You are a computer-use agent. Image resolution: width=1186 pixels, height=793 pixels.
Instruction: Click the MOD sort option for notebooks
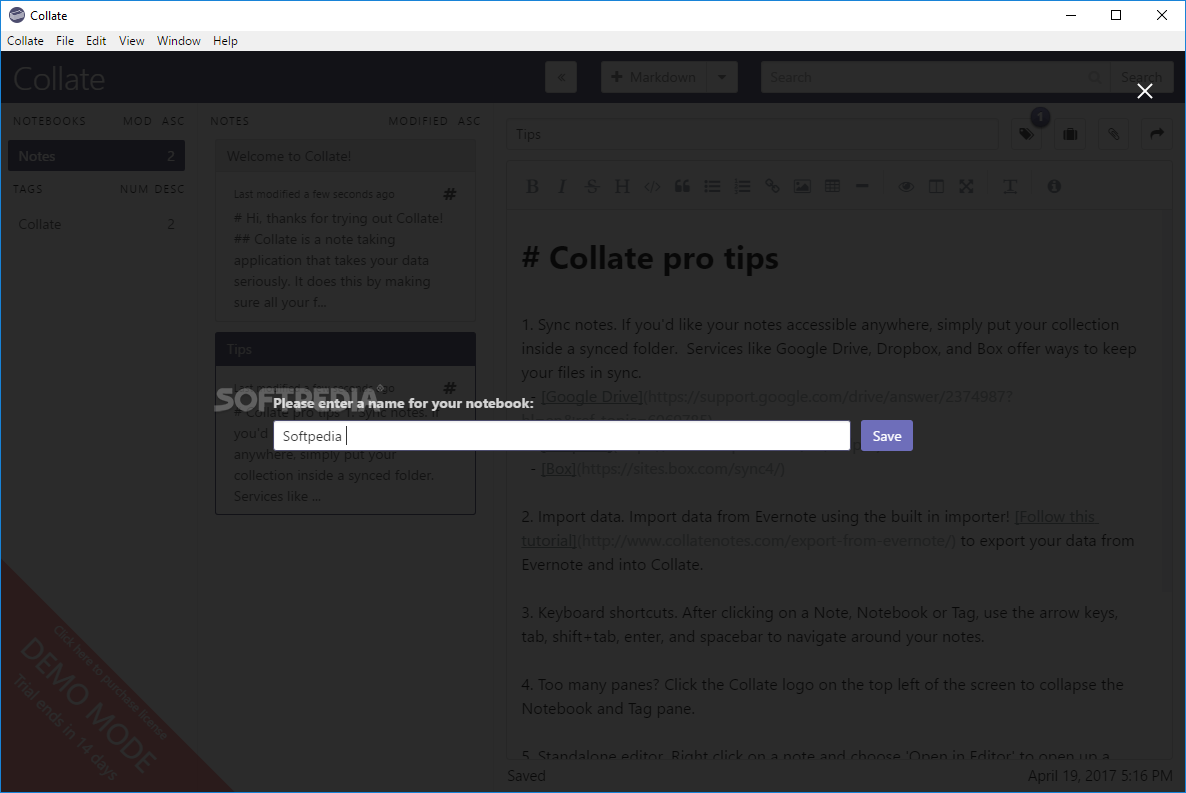click(138, 121)
